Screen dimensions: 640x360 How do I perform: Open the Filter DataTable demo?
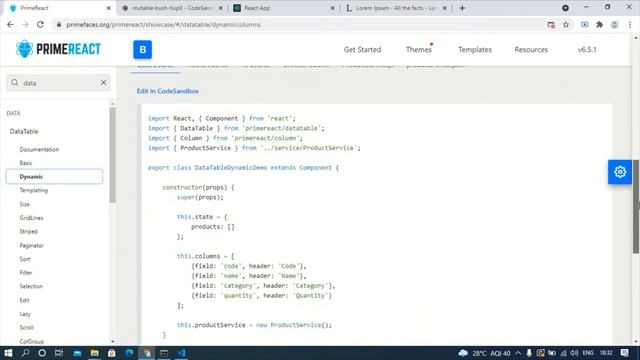pyautogui.click(x=26, y=273)
